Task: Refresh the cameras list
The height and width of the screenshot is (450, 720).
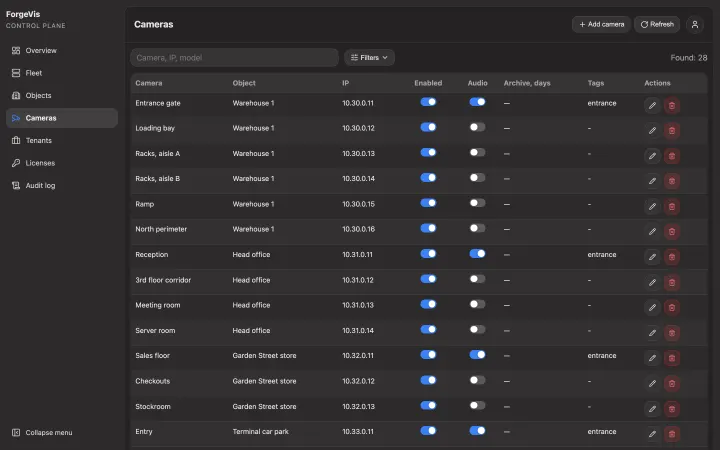Action: pyautogui.click(x=657, y=24)
